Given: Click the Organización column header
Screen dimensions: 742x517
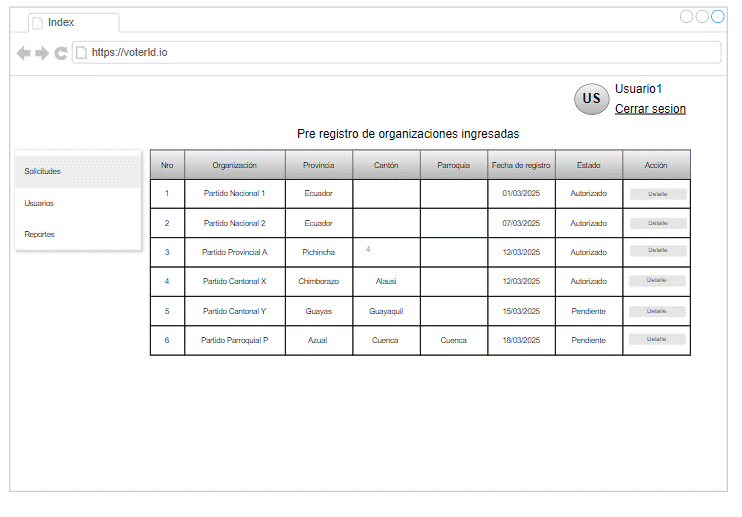Looking at the screenshot, I should (x=235, y=165).
